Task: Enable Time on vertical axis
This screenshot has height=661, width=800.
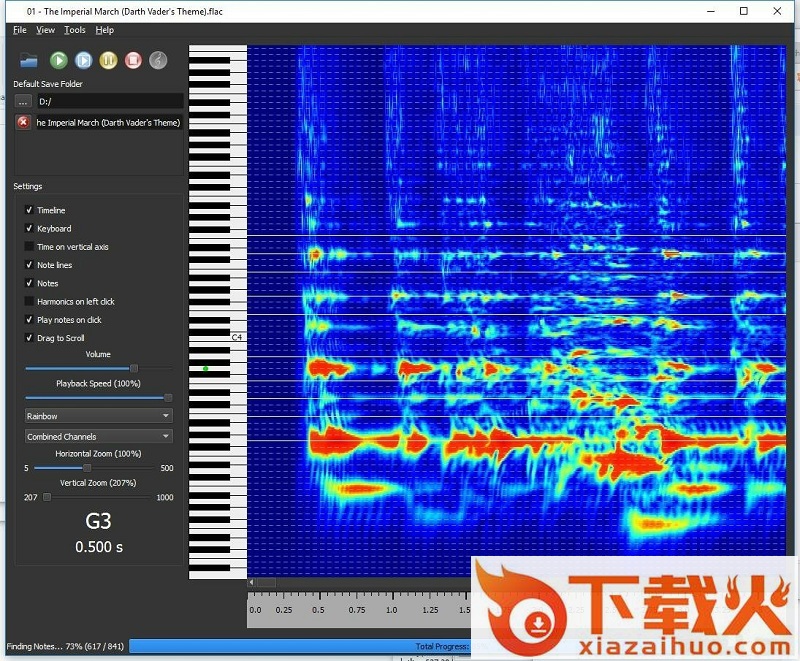Action: click(x=29, y=246)
